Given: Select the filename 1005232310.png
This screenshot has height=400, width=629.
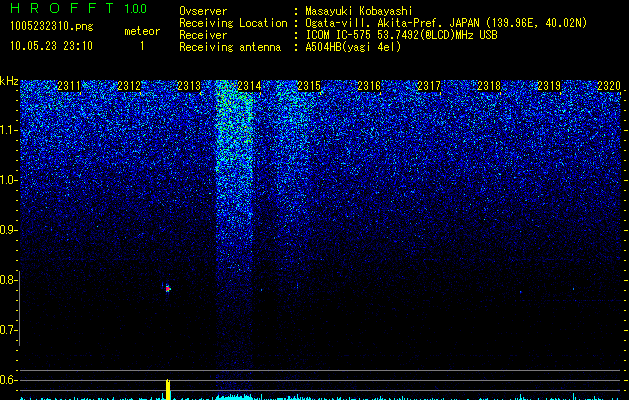Looking at the screenshot, I should coord(52,26).
